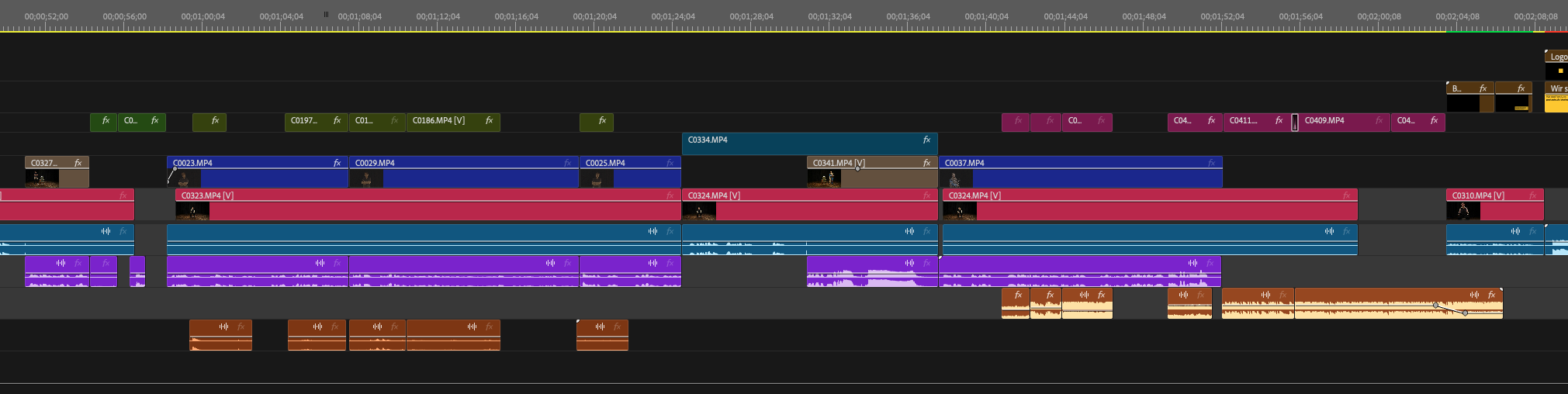Click the fx badge on blue audio clip under C0323.MP4

[670, 231]
